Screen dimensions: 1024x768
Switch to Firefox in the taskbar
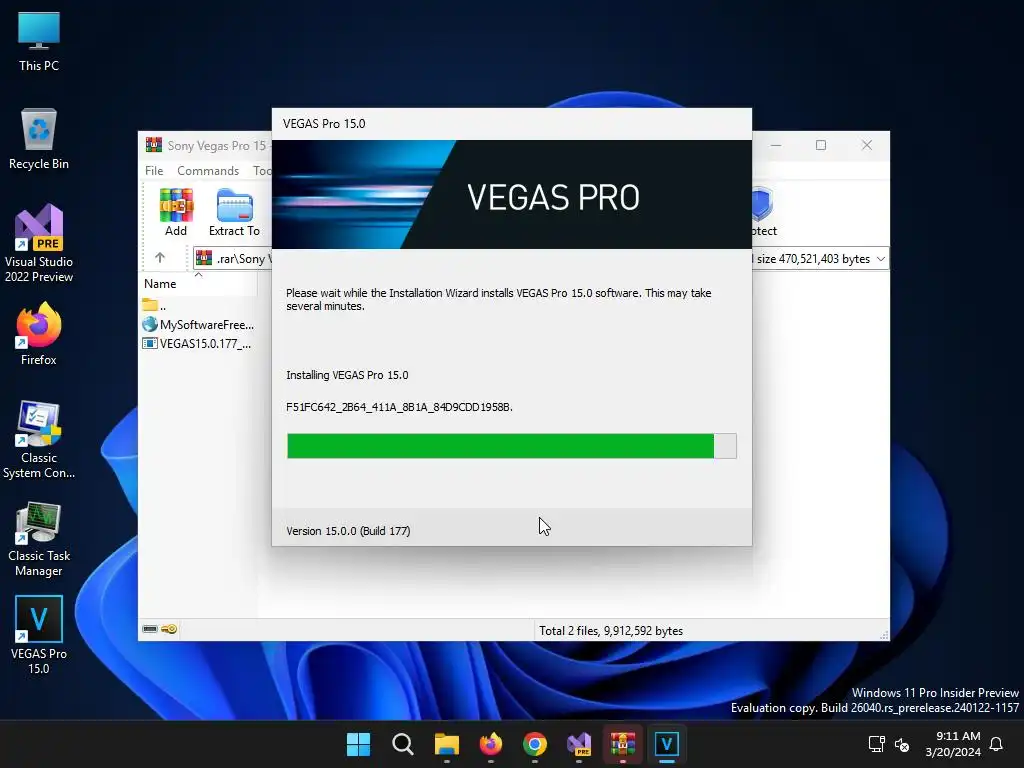[x=490, y=744]
